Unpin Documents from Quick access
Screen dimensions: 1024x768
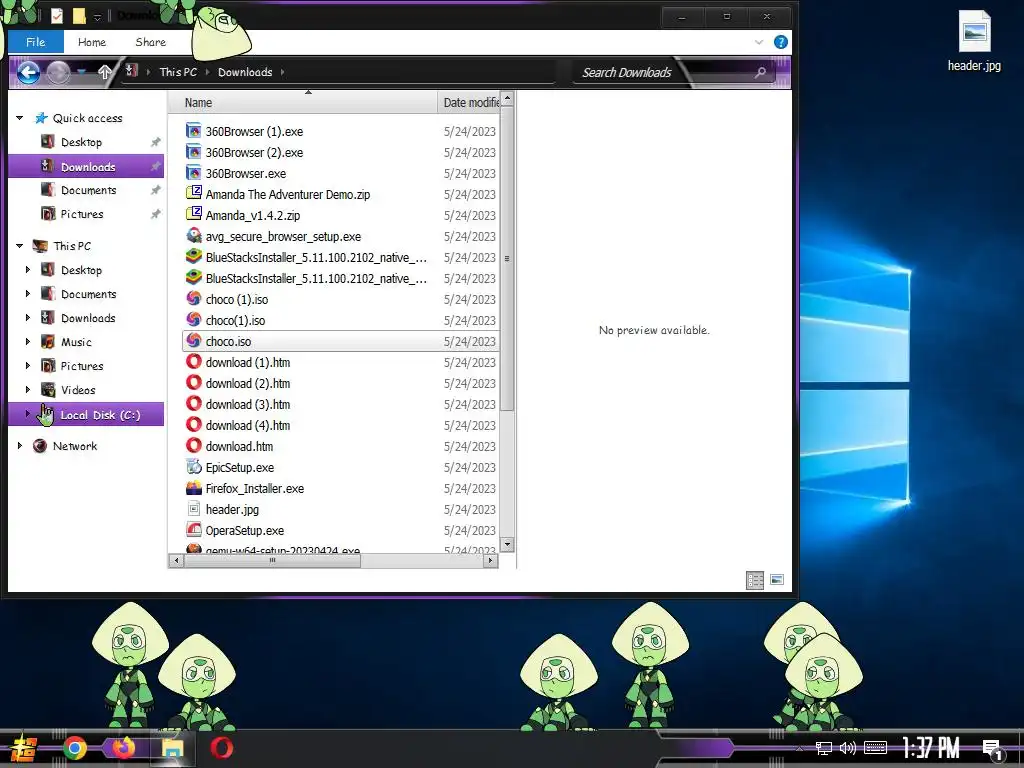click(155, 190)
